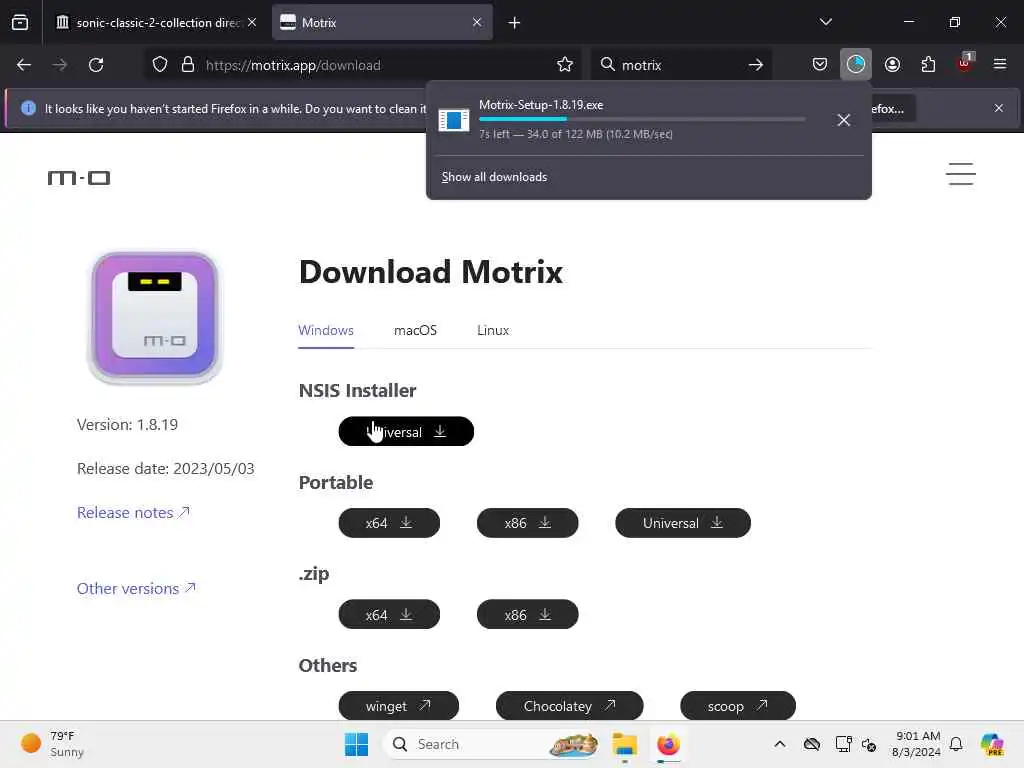1024x768 pixels.
Task: Click OneDrive cloud tray icon
Action: click(812, 744)
